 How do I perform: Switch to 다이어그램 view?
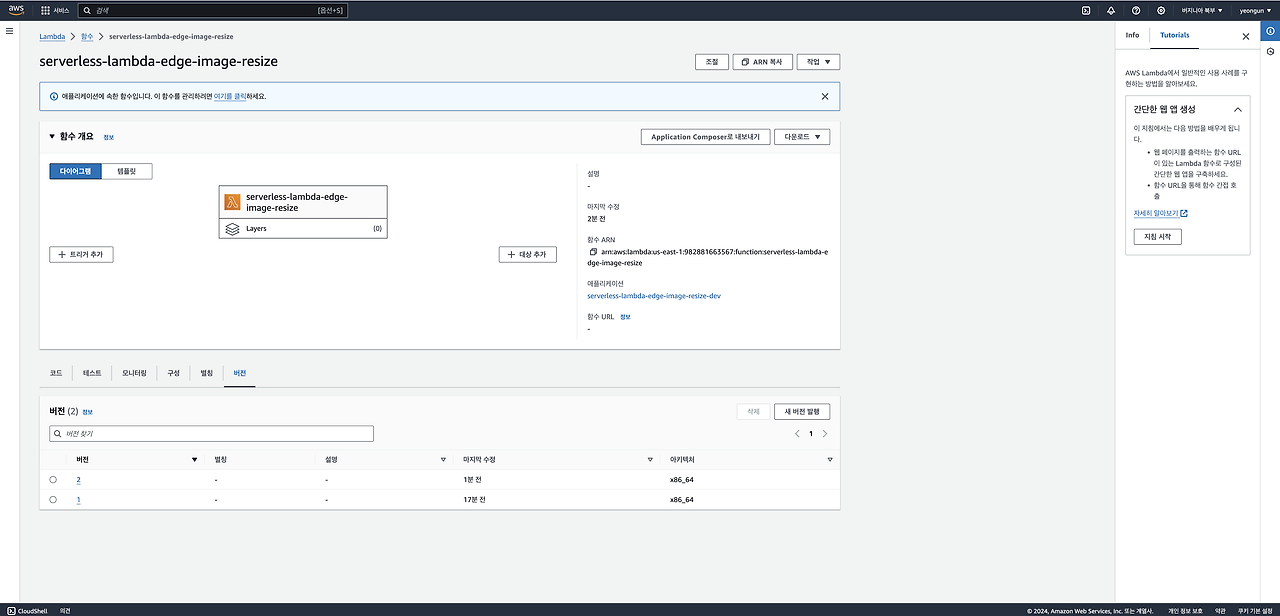pyautogui.click(x=76, y=171)
